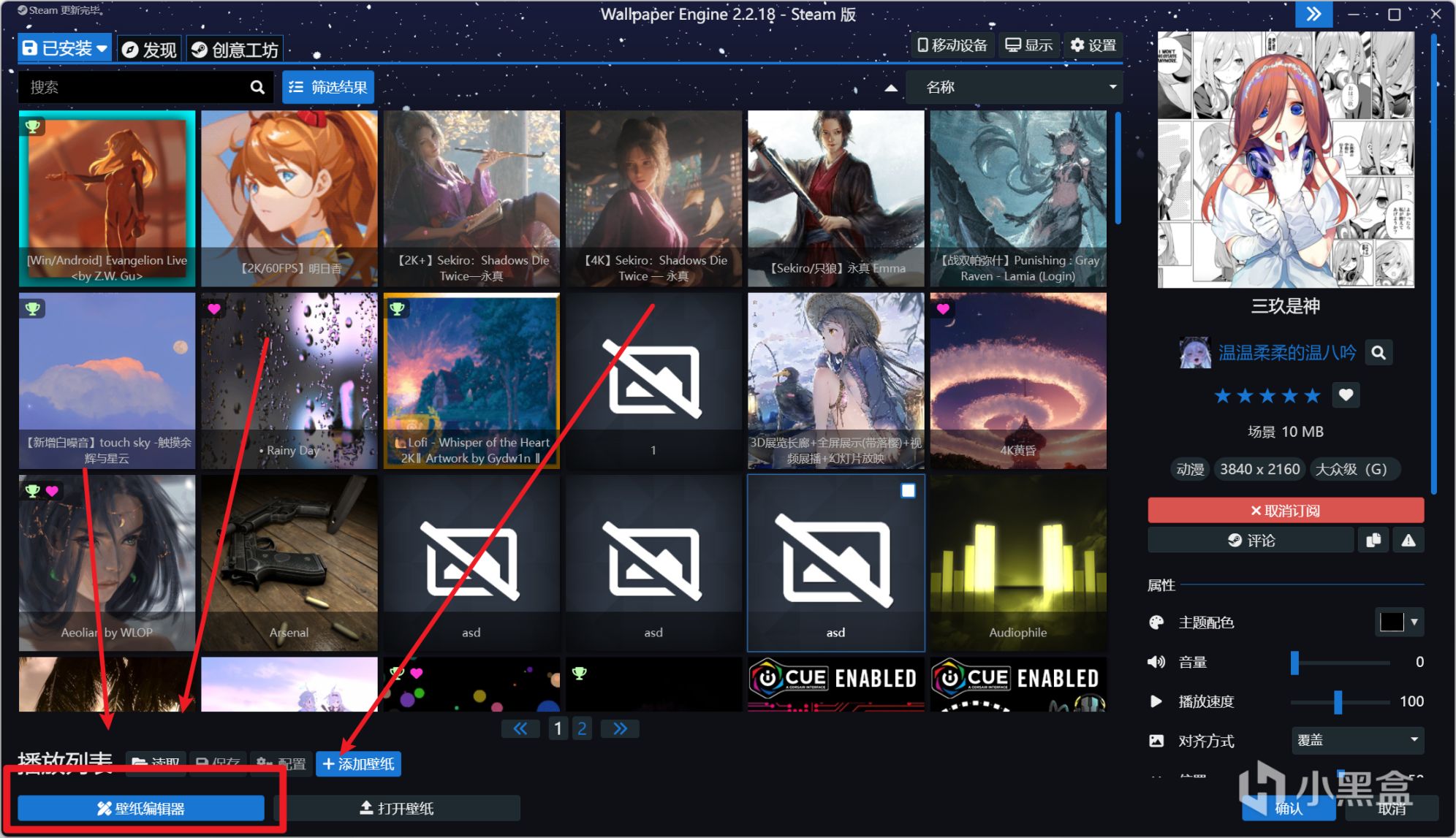Collapse the side panel with the blue double-chevron button

click(x=1313, y=14)
